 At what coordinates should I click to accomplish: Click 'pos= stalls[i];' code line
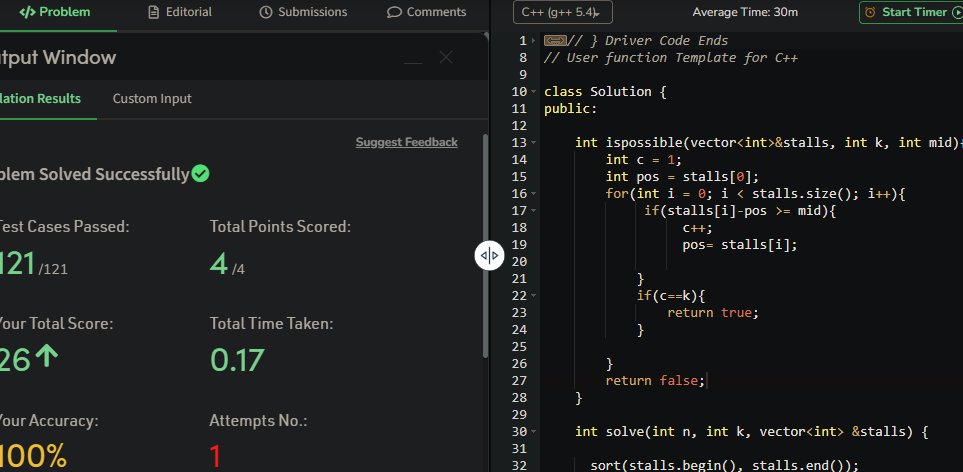(x=740, y=245)
